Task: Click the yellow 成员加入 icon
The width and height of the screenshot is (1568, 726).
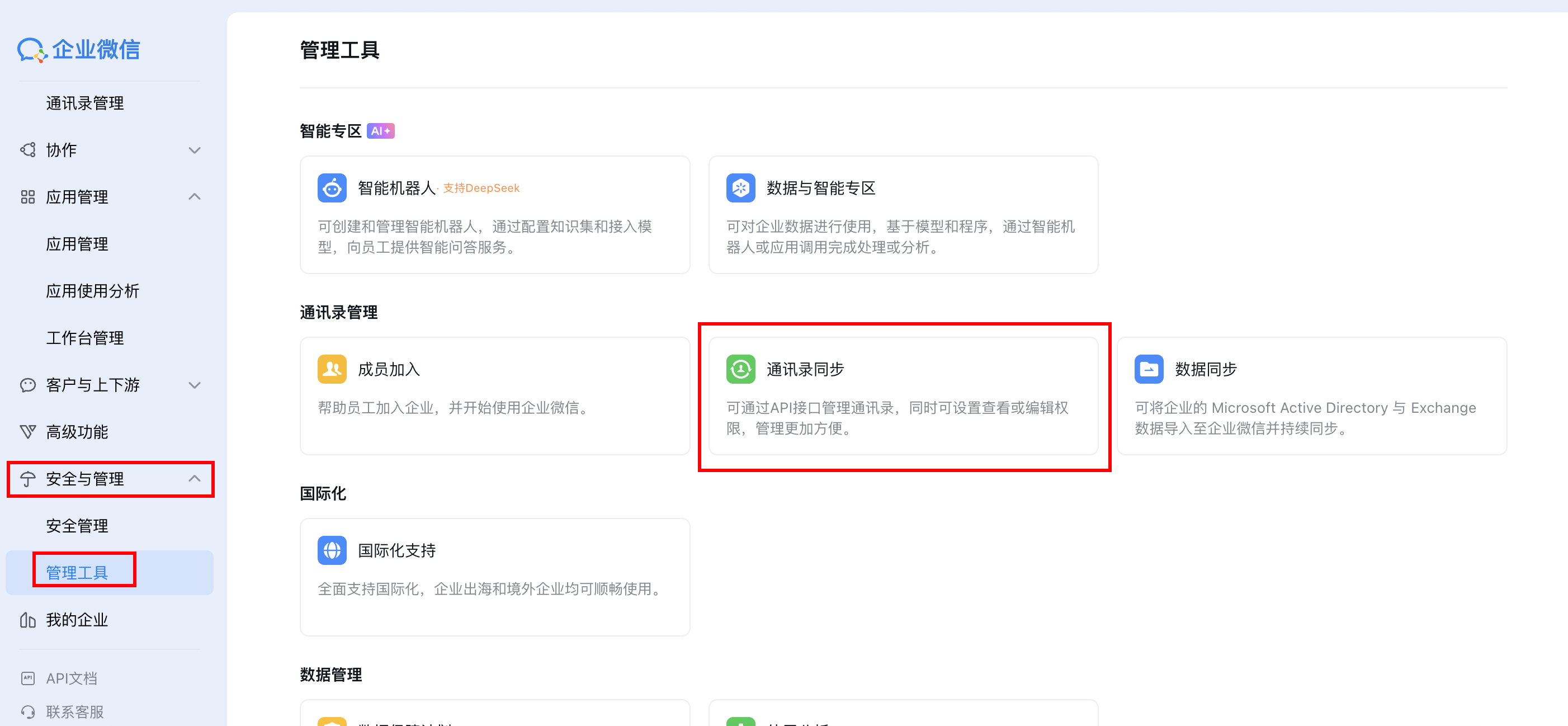Action: [x=332, y=369]
